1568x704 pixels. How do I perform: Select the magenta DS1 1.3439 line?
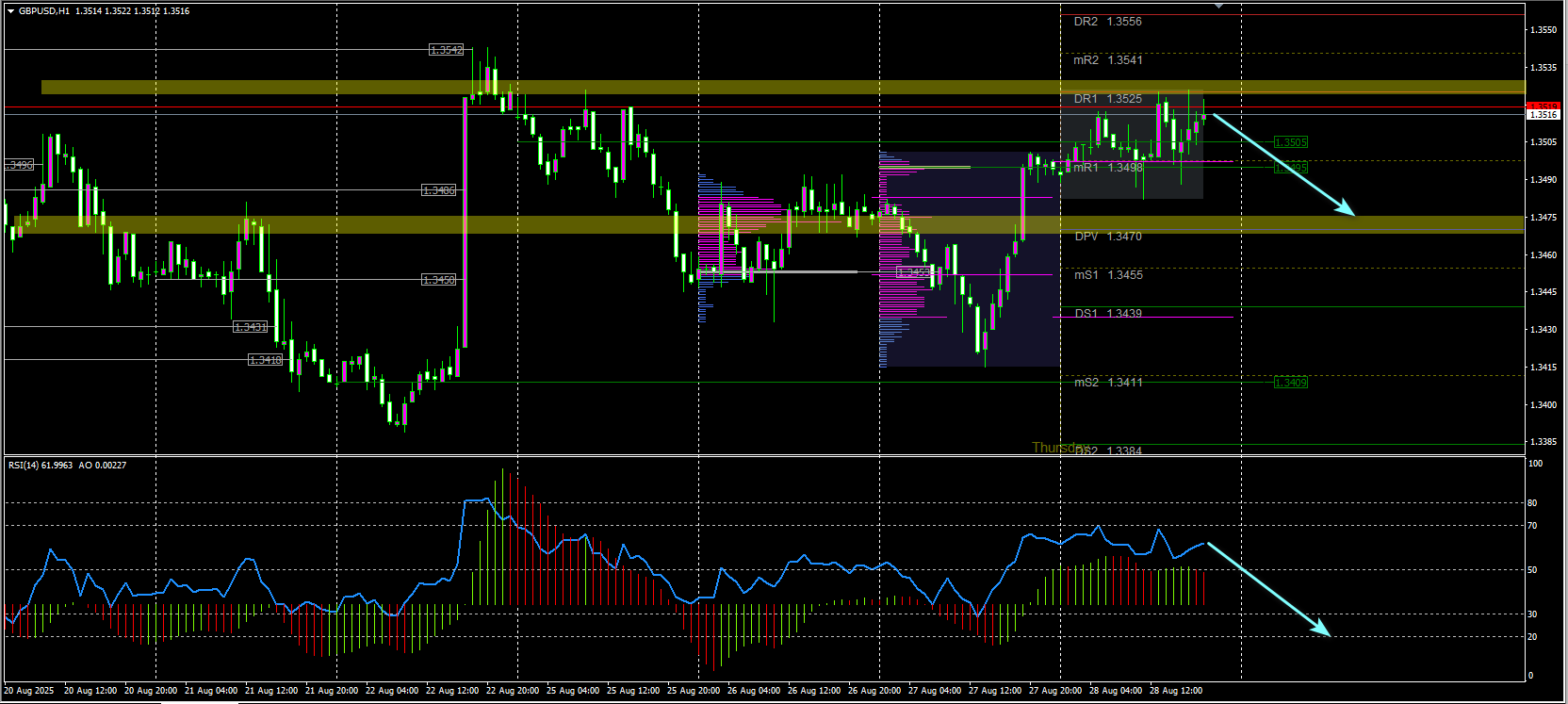click(1142, 318)
